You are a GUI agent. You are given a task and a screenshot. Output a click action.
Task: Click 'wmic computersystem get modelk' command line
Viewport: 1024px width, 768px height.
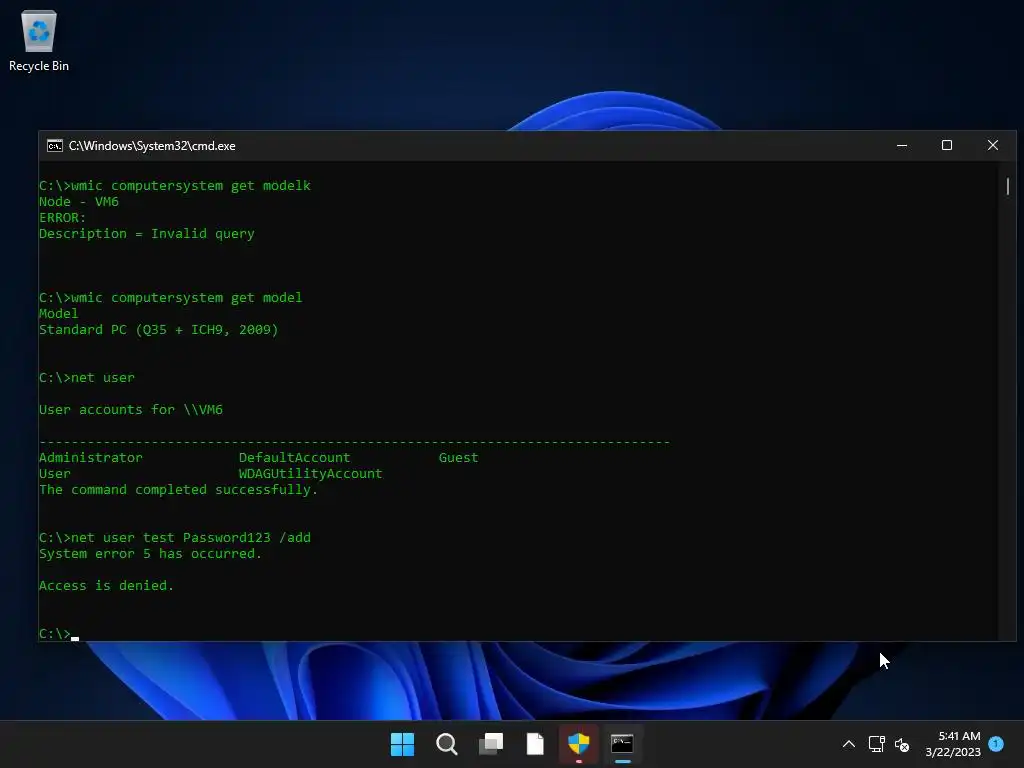175,185
